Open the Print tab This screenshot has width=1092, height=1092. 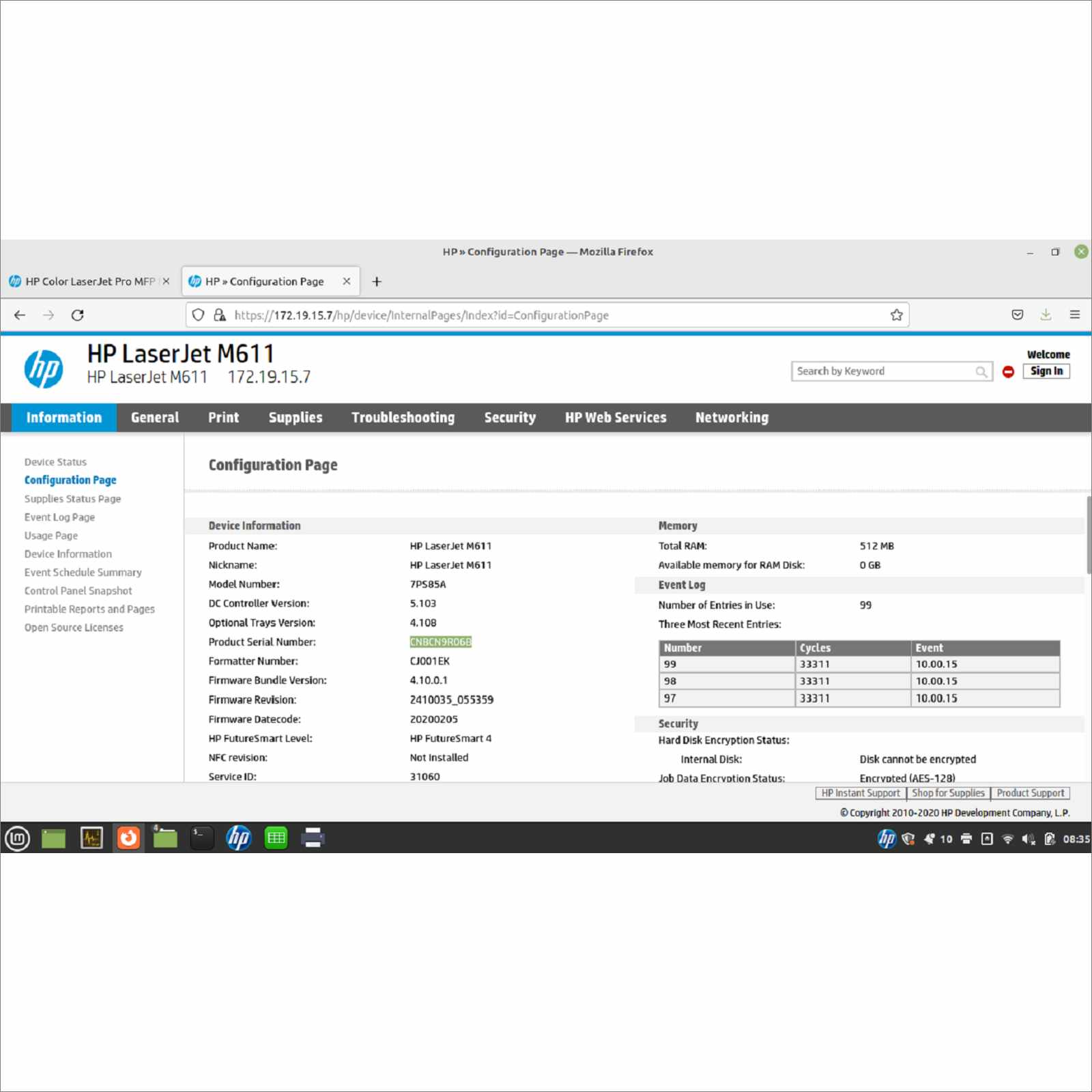point(224,418)
